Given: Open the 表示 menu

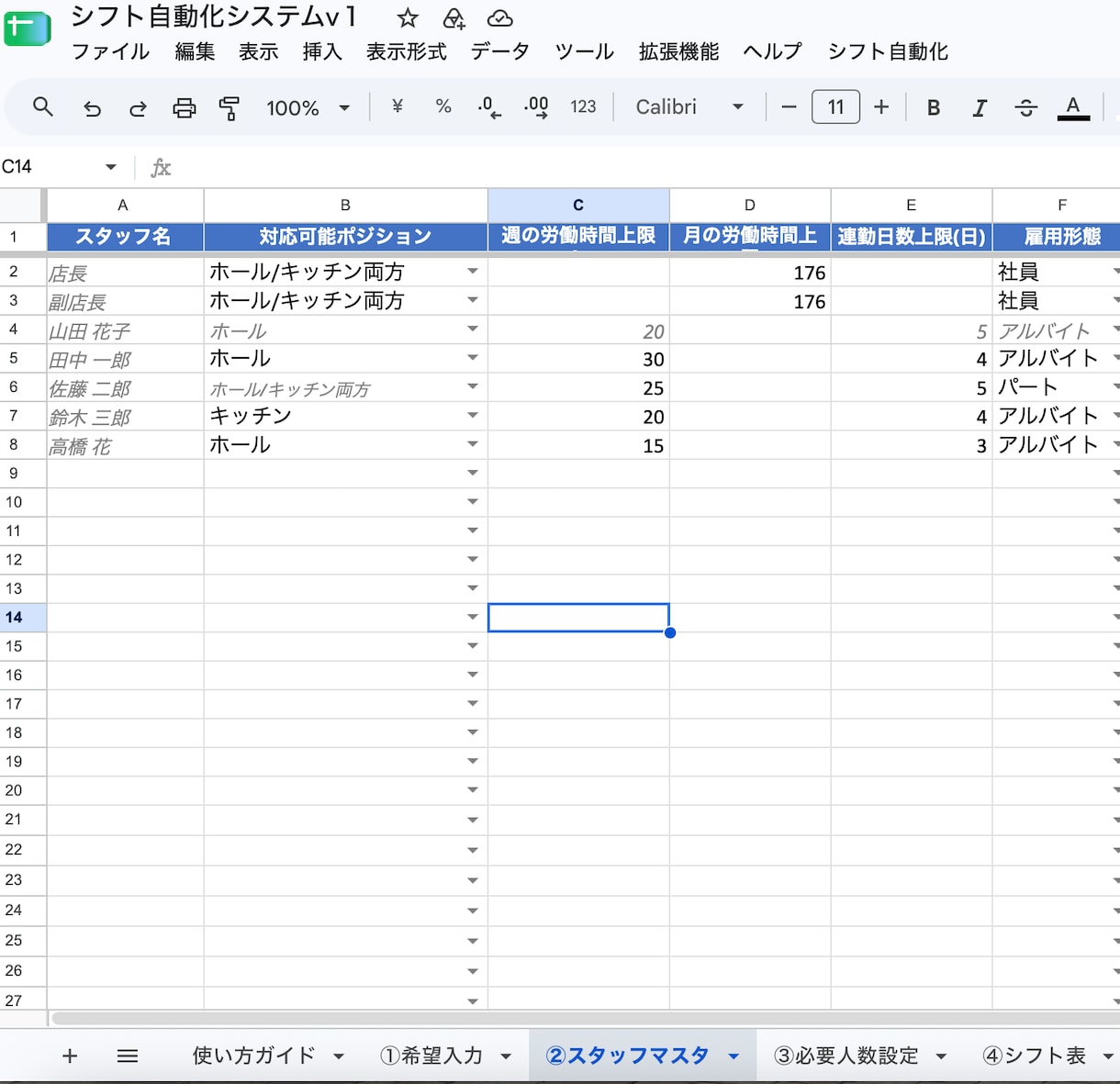Looking at the screenshot, I should [x=258, y=51].
